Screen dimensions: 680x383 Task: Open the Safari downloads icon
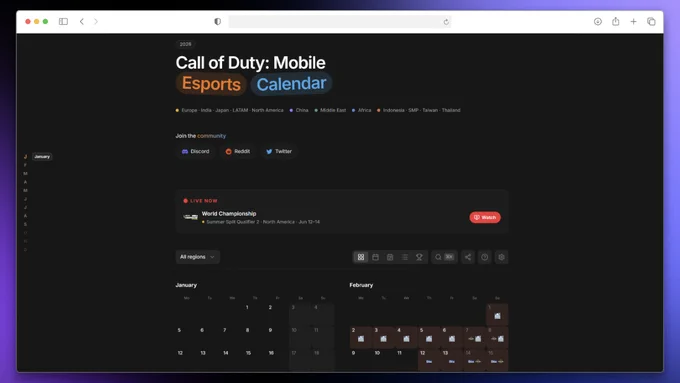pos(598,21)
